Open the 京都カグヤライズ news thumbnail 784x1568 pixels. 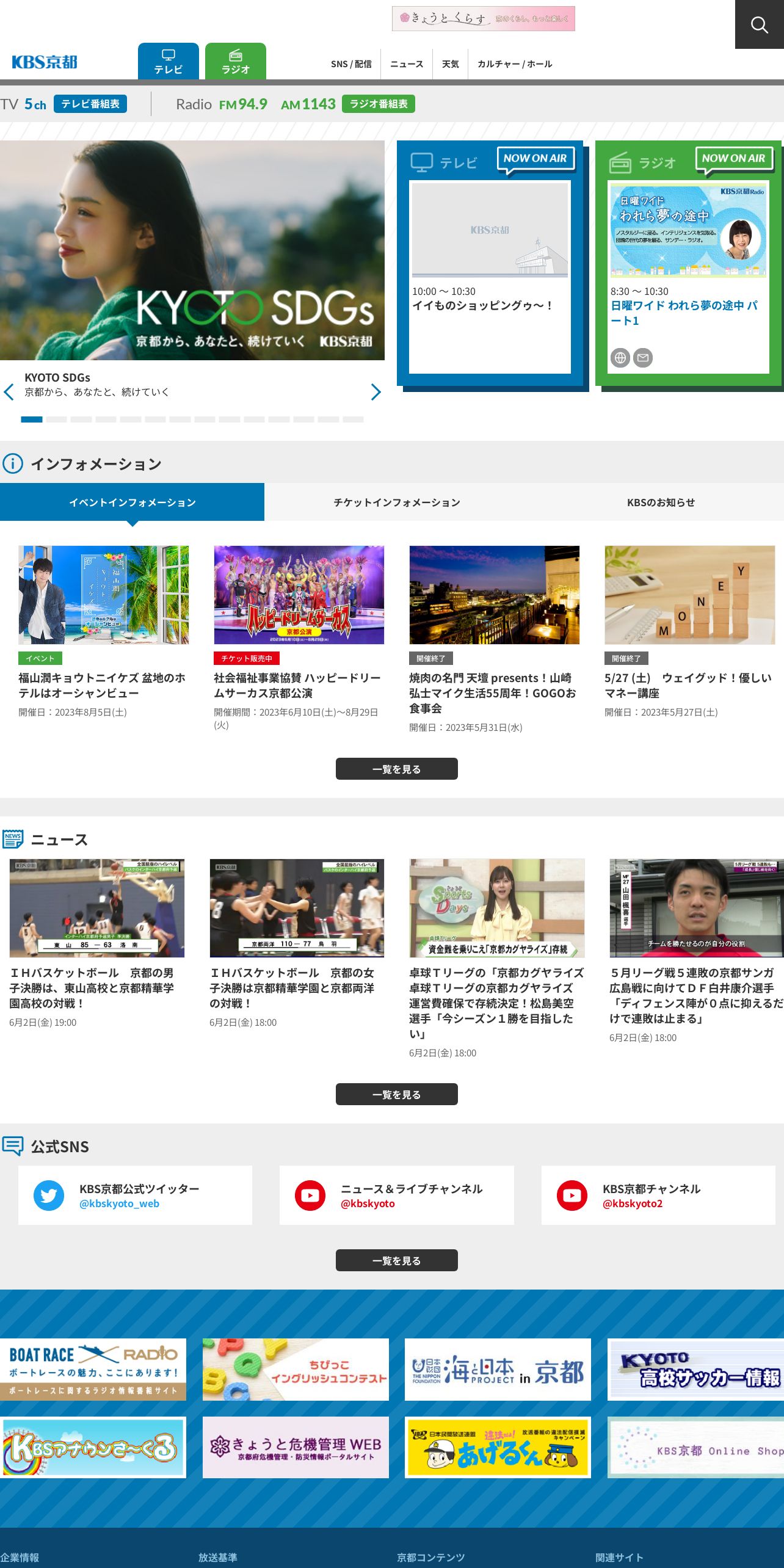tap(497, 908)
